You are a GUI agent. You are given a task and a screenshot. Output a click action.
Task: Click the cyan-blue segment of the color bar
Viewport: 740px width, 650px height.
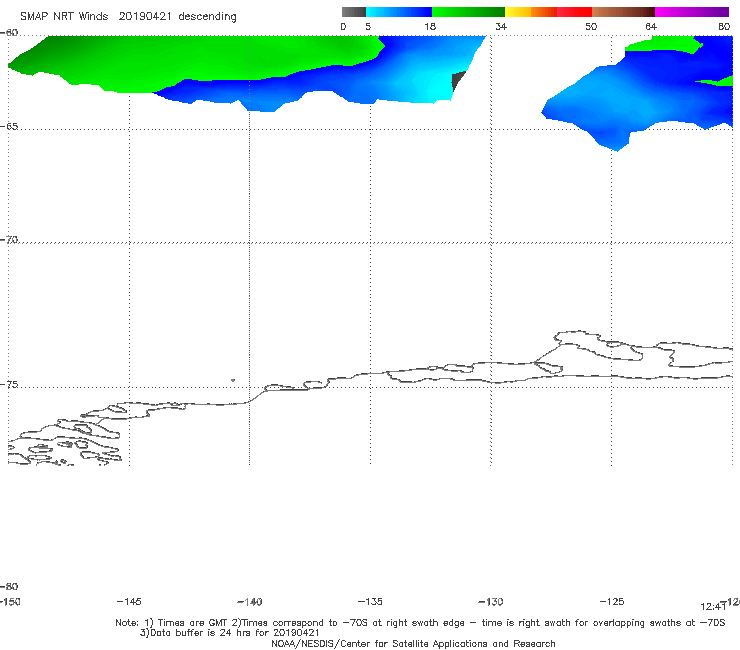(399, 12)
